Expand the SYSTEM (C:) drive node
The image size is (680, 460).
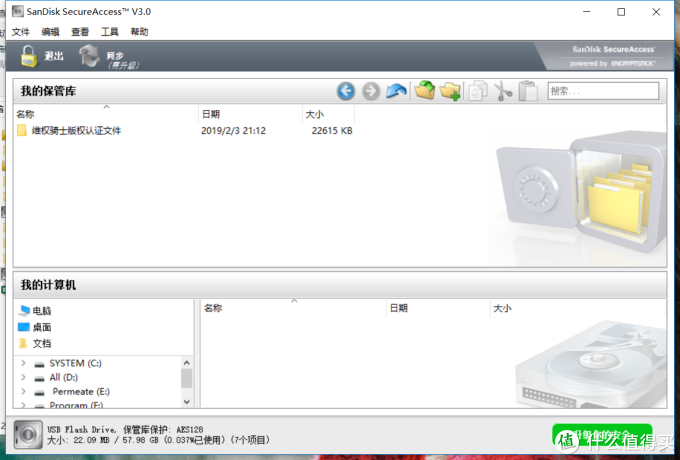tap(23, 363)
